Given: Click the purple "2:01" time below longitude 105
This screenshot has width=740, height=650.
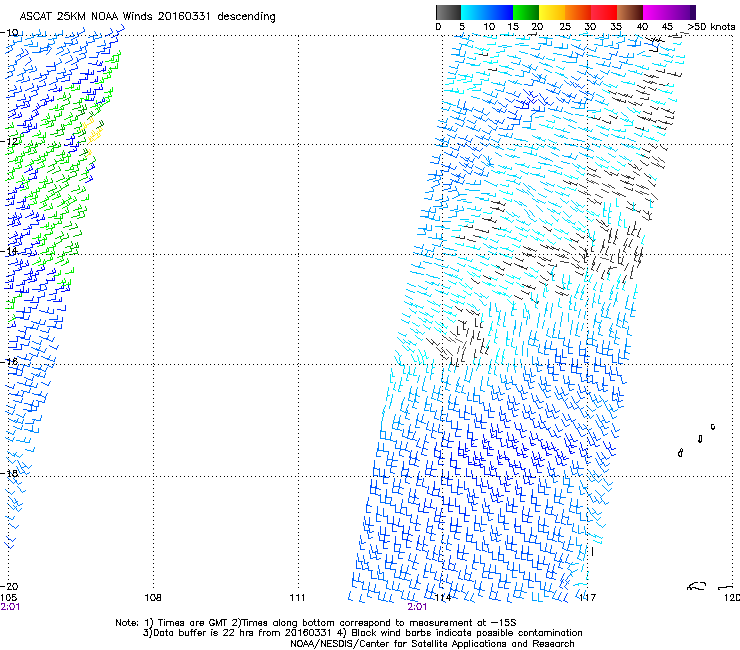Looking at the screenshot, I should click(x=10, y=607).
